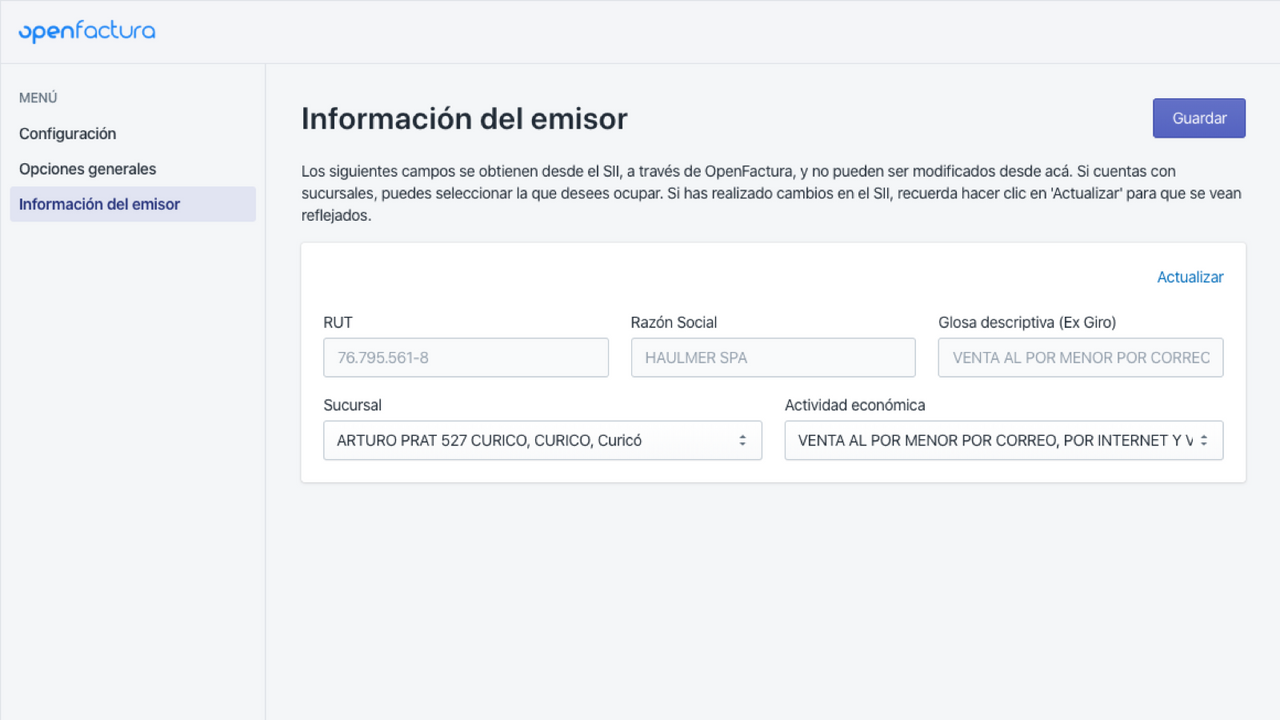This screenshot has width=1280, height=720.
Task: Click the VENTA AL POR MENOR activity selector
Action: click(x=1004, y=440)
